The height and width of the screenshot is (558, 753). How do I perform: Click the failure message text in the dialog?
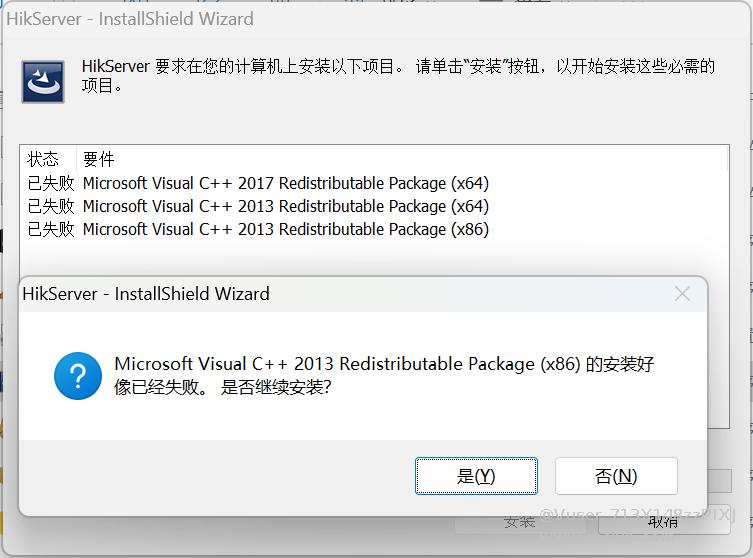click(384, 376)
